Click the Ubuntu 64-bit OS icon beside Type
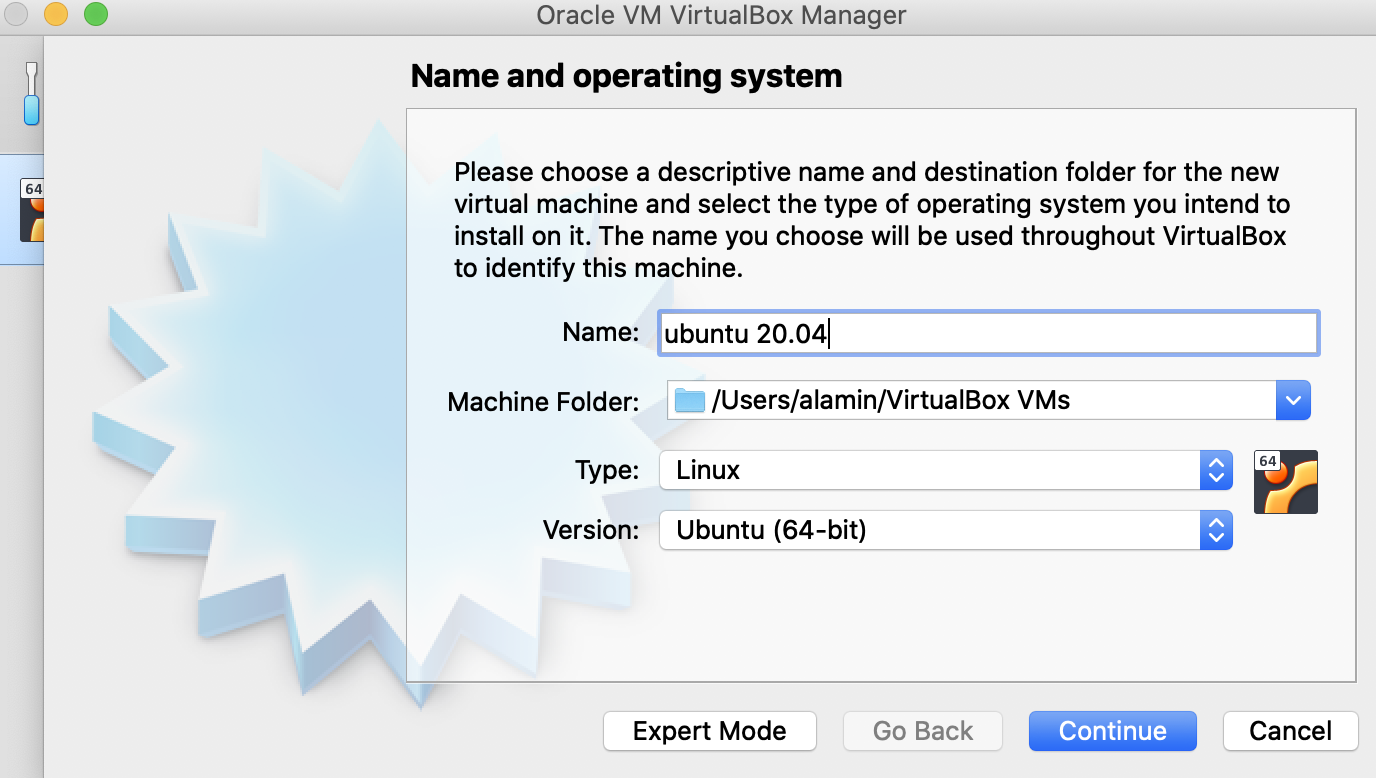1376x778 pixels. tap(1285, 482)
